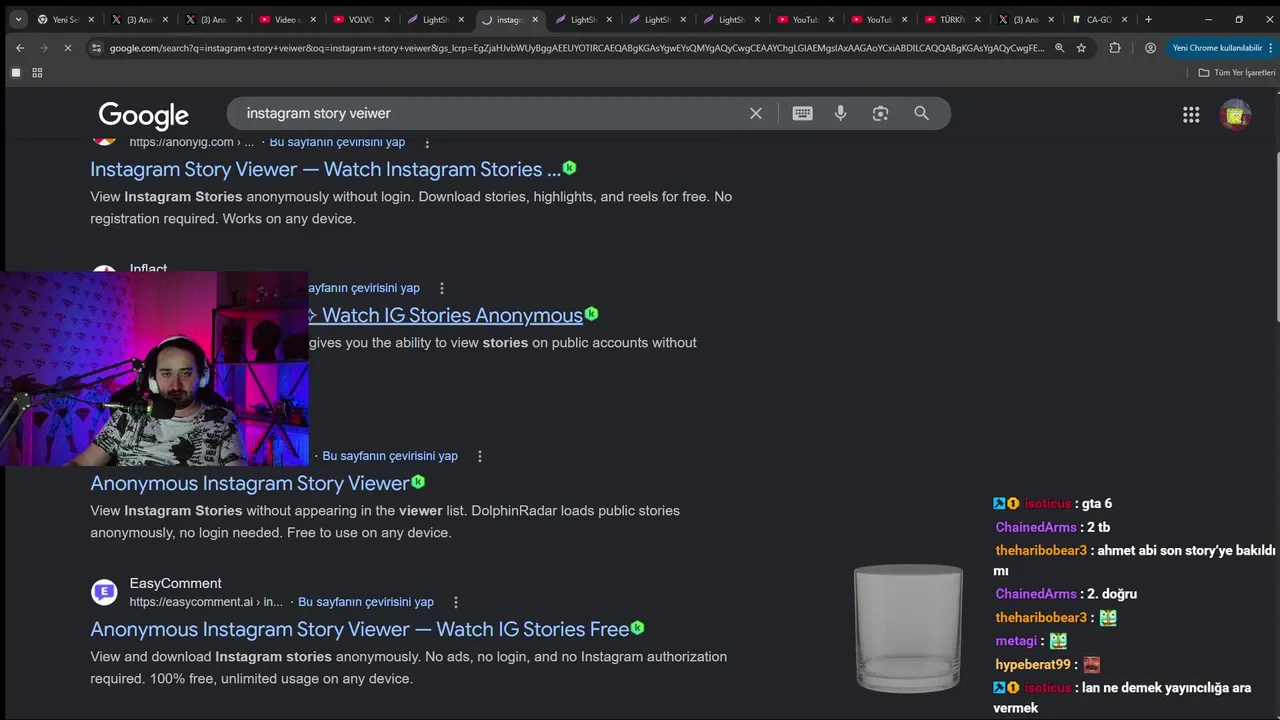Open the Tüm Yer İşaretleri bookmarks folder

point(1237,72)
